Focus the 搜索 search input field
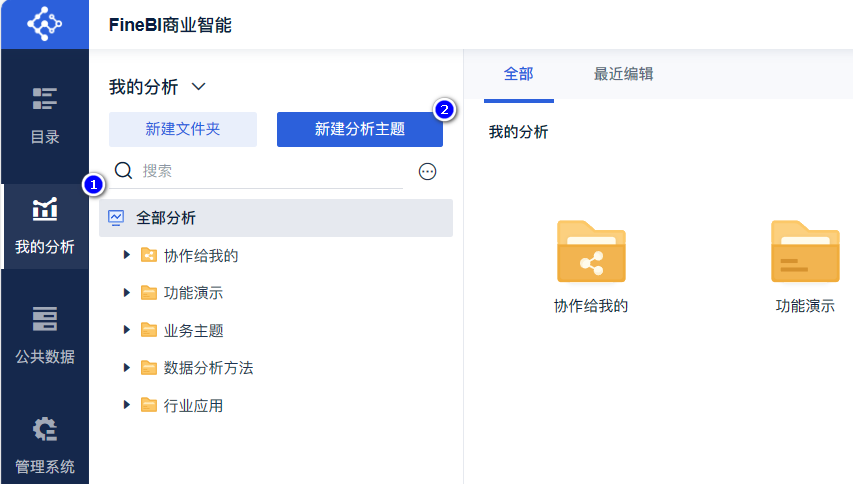The height and width of the screenshot is (484, 853). coord(270,171)
